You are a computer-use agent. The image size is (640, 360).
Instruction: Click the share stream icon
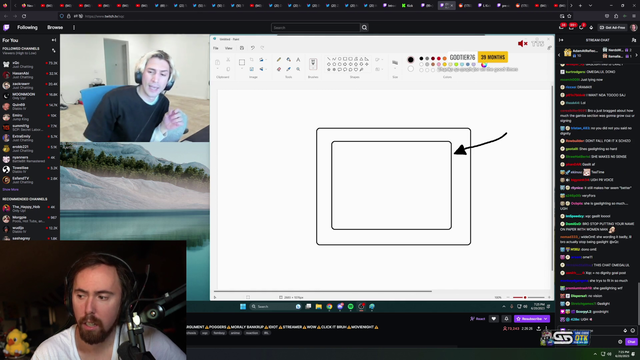(539, 328)
